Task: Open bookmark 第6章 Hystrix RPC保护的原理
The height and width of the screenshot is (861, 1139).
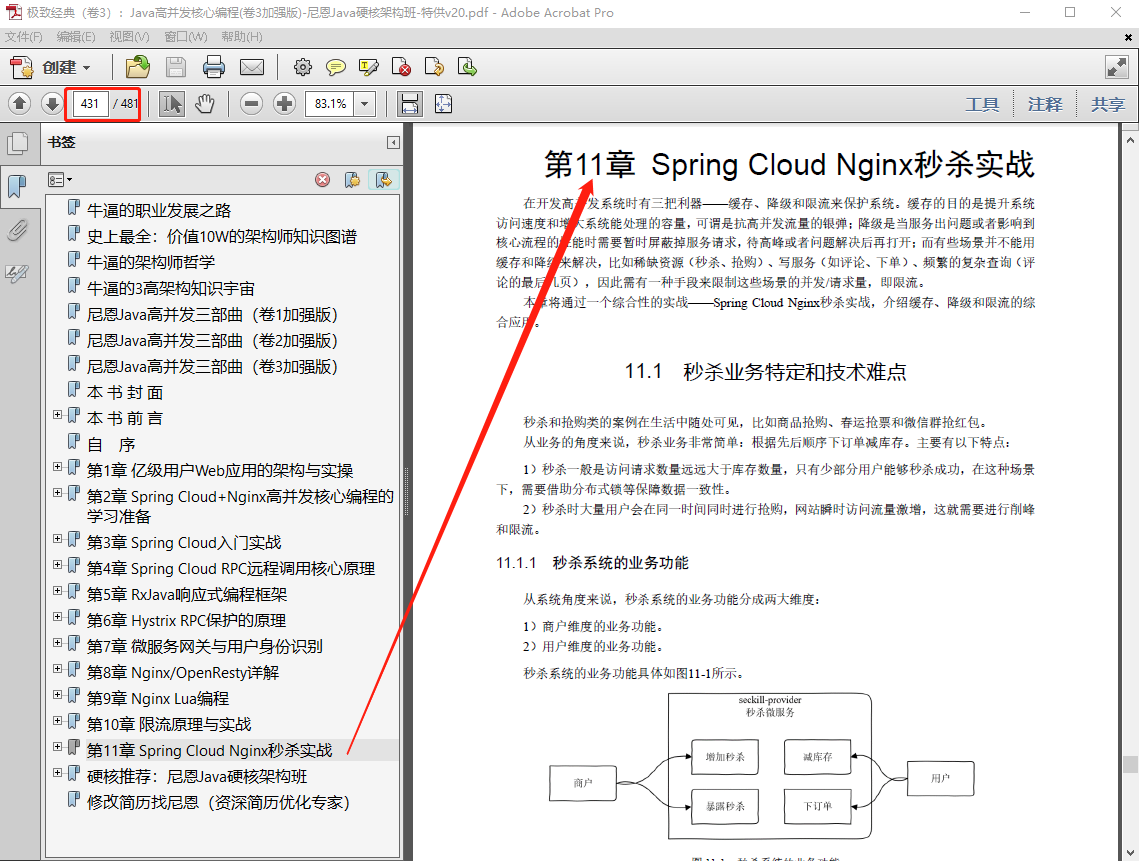Action: 186,621
